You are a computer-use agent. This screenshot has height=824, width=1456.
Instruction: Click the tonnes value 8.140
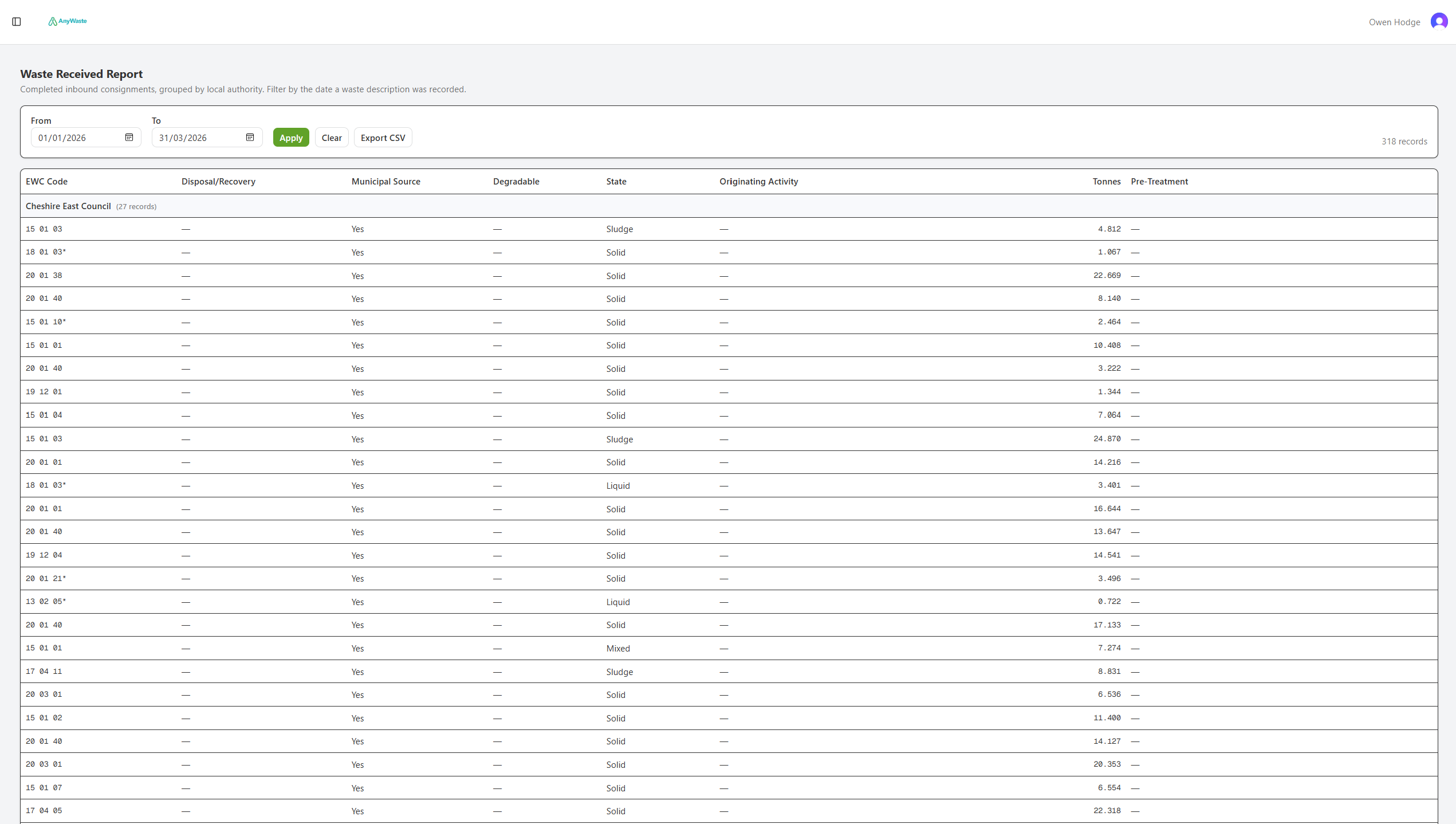pyautogui.click(x=1109, y=299)
